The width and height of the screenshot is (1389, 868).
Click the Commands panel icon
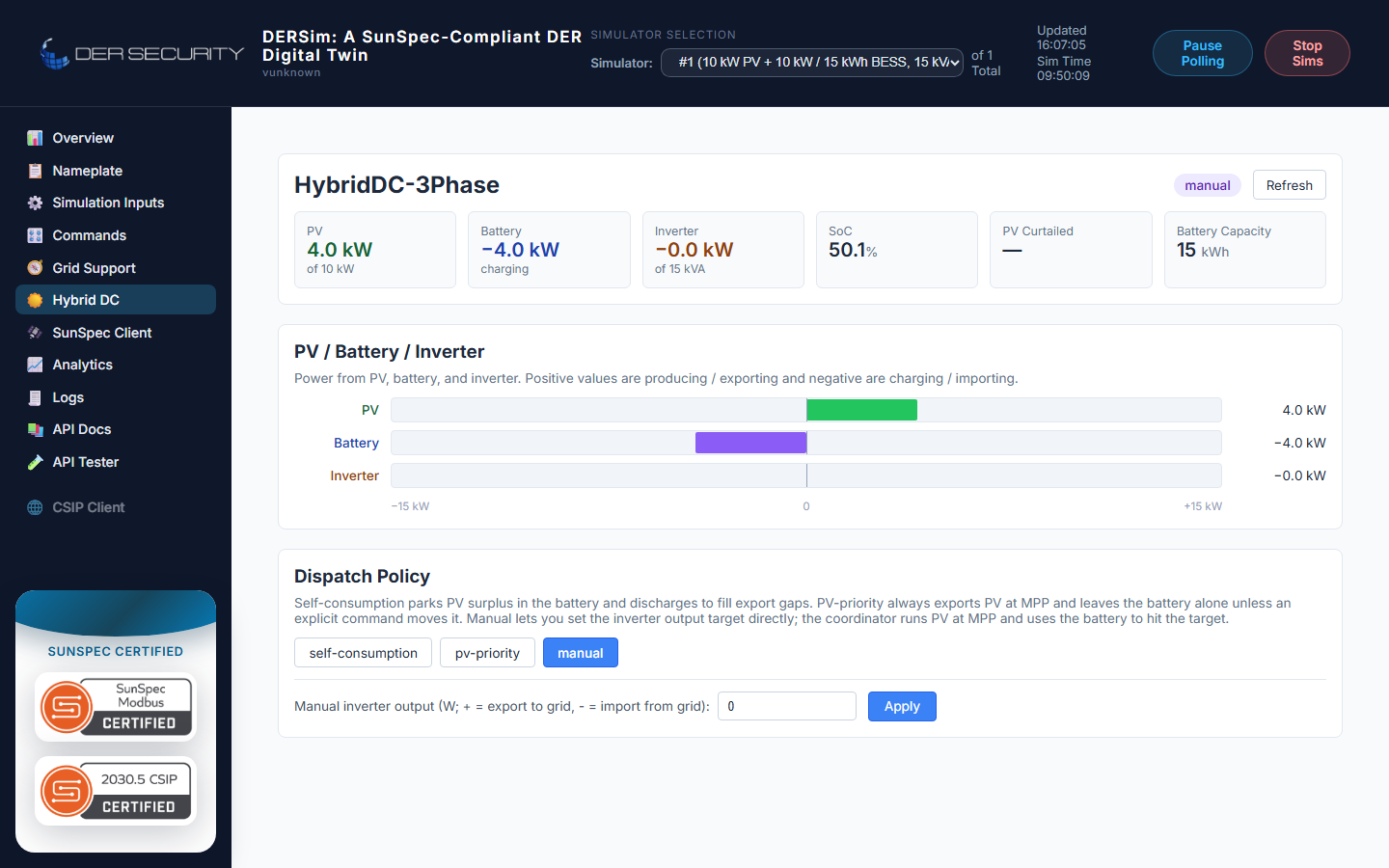(35, 235)
